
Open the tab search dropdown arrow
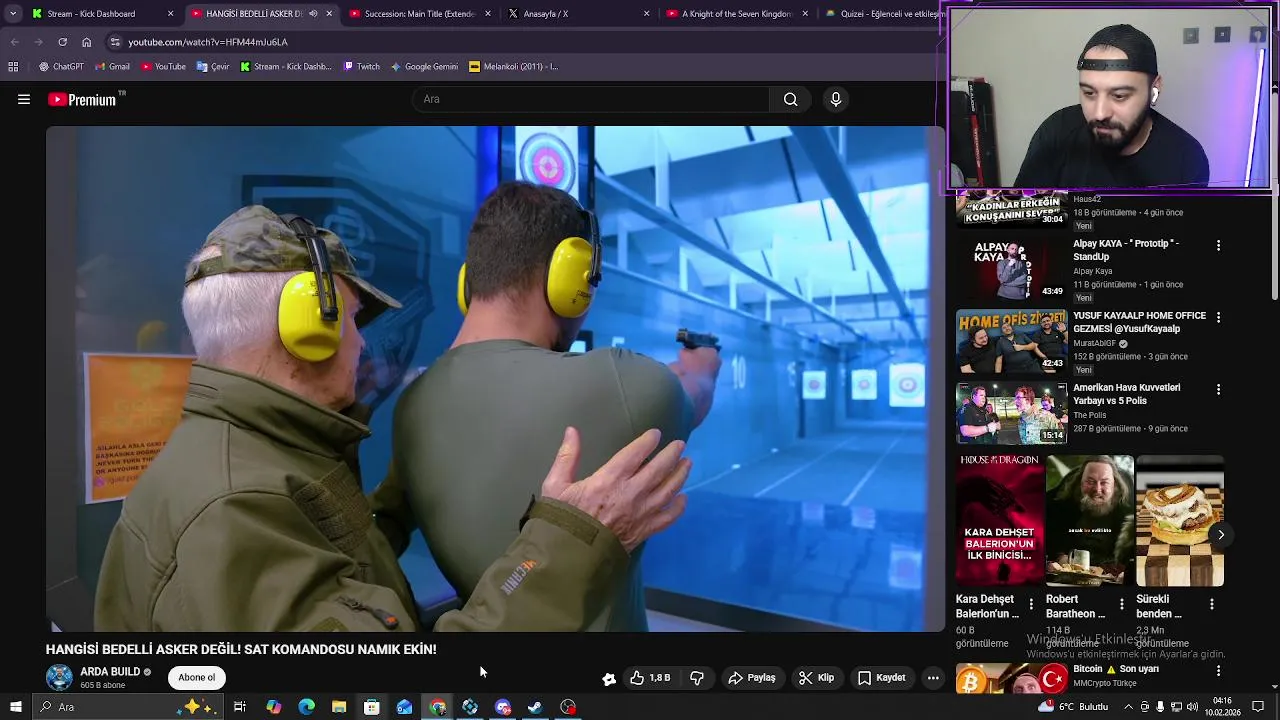pyautogui.click(x=13, y=14)
